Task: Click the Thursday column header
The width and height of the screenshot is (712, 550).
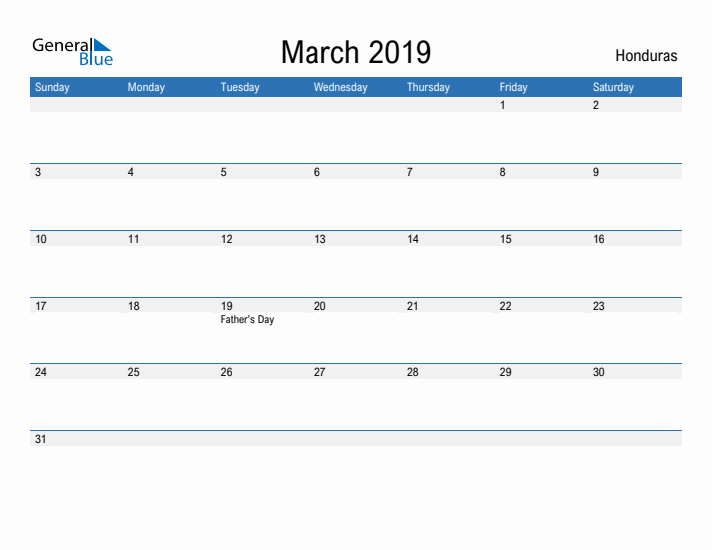Action: click(x=428, y=87)
